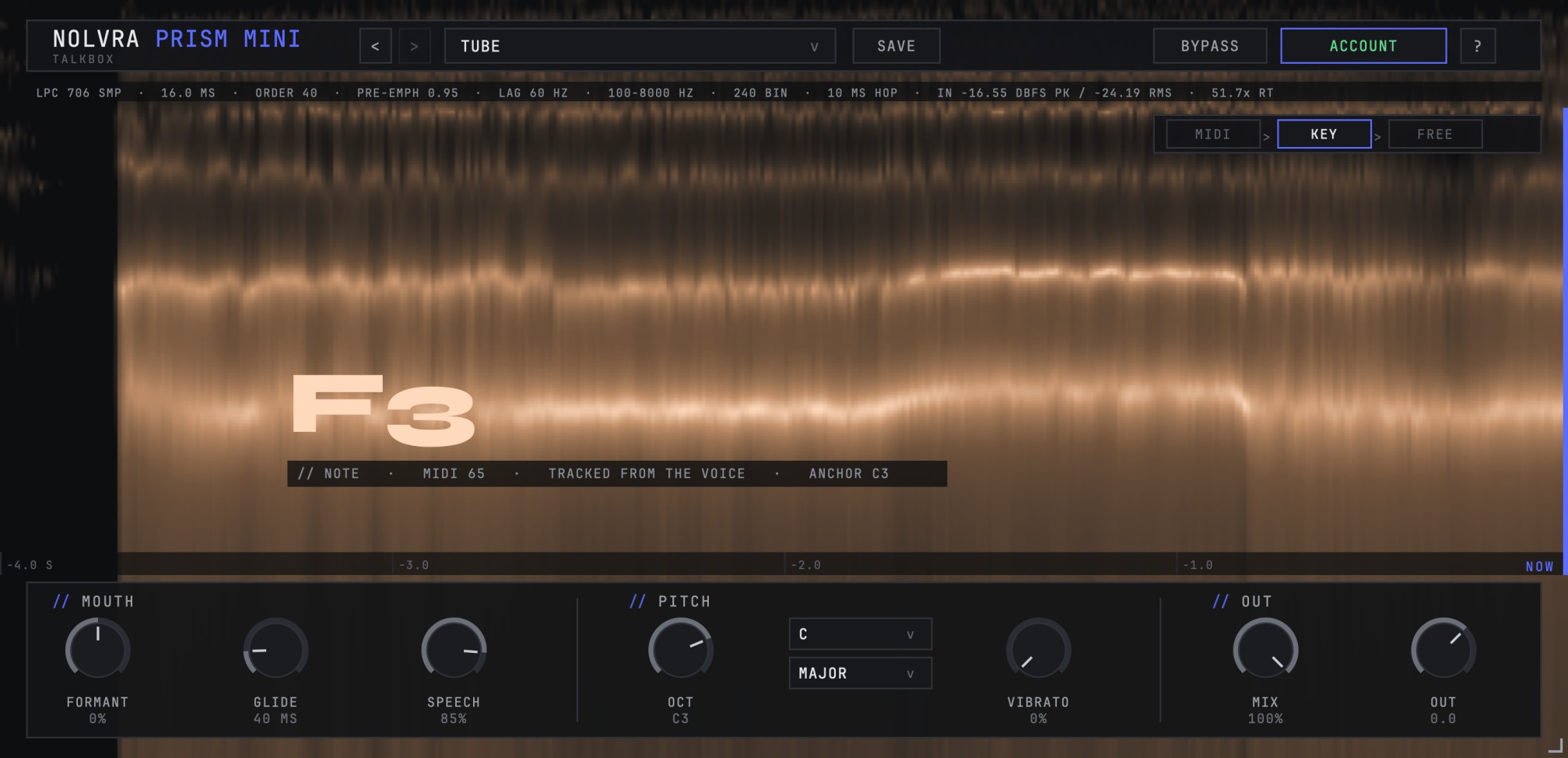1568x758 pixels.
Task: Click the NOW timeline label
Action: coord(1539,567)
